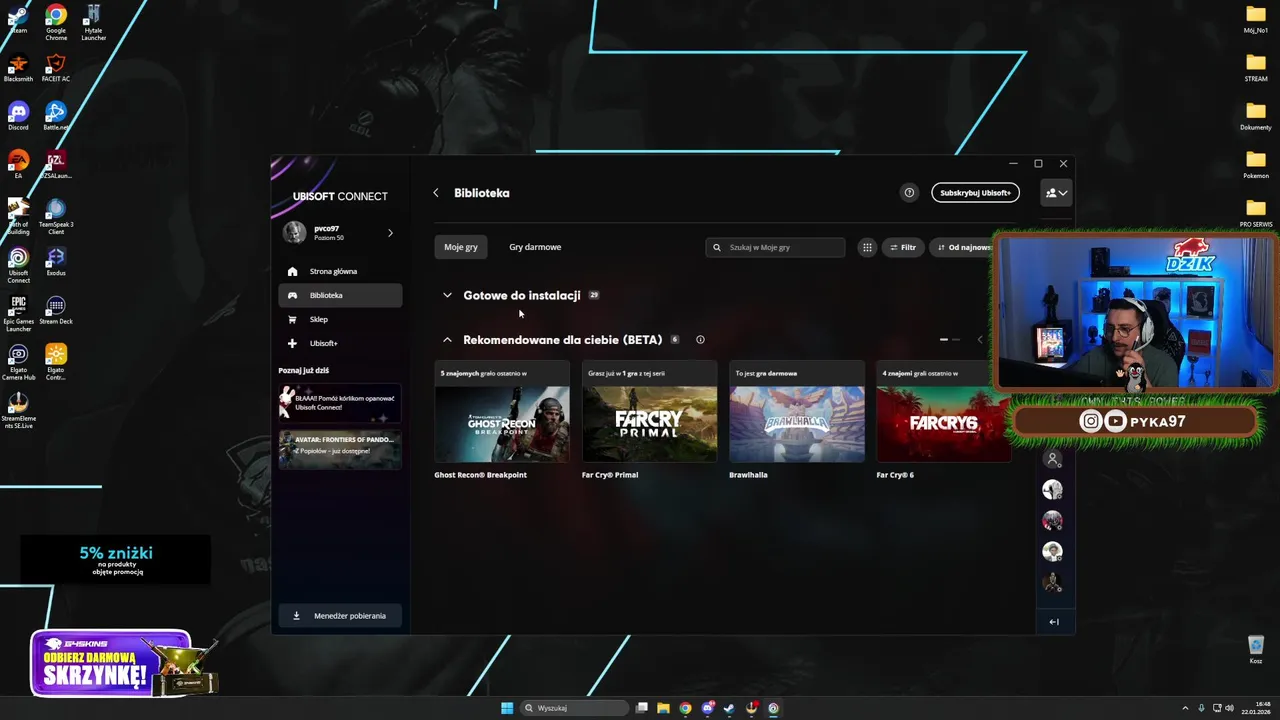This screenshot has width=1280, height=720.
Task: Click info icon next to Rekomendowane (BETA)
Action: point(700,340)
